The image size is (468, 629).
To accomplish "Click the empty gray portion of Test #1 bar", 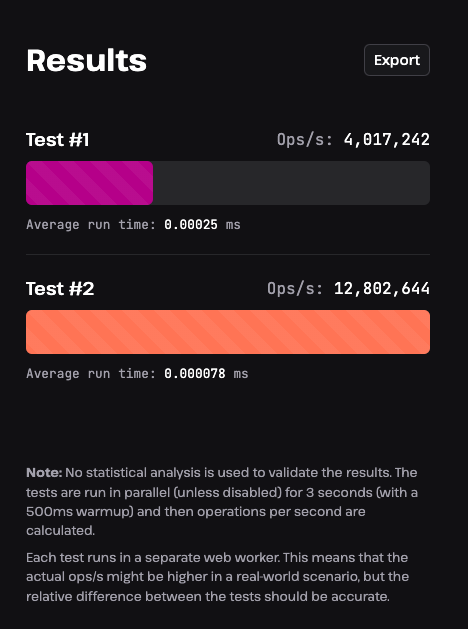I will pos(292,183).
